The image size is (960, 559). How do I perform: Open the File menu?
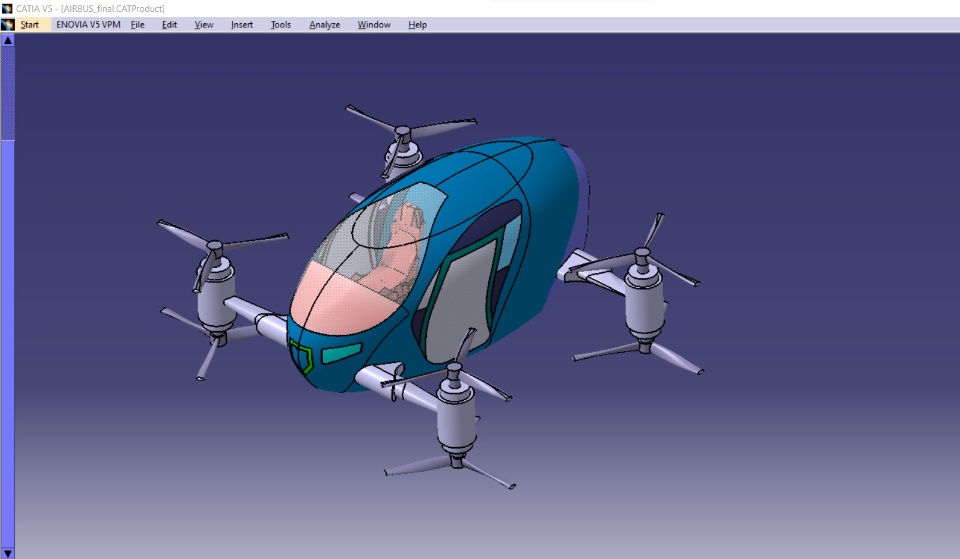click(138, 24)
